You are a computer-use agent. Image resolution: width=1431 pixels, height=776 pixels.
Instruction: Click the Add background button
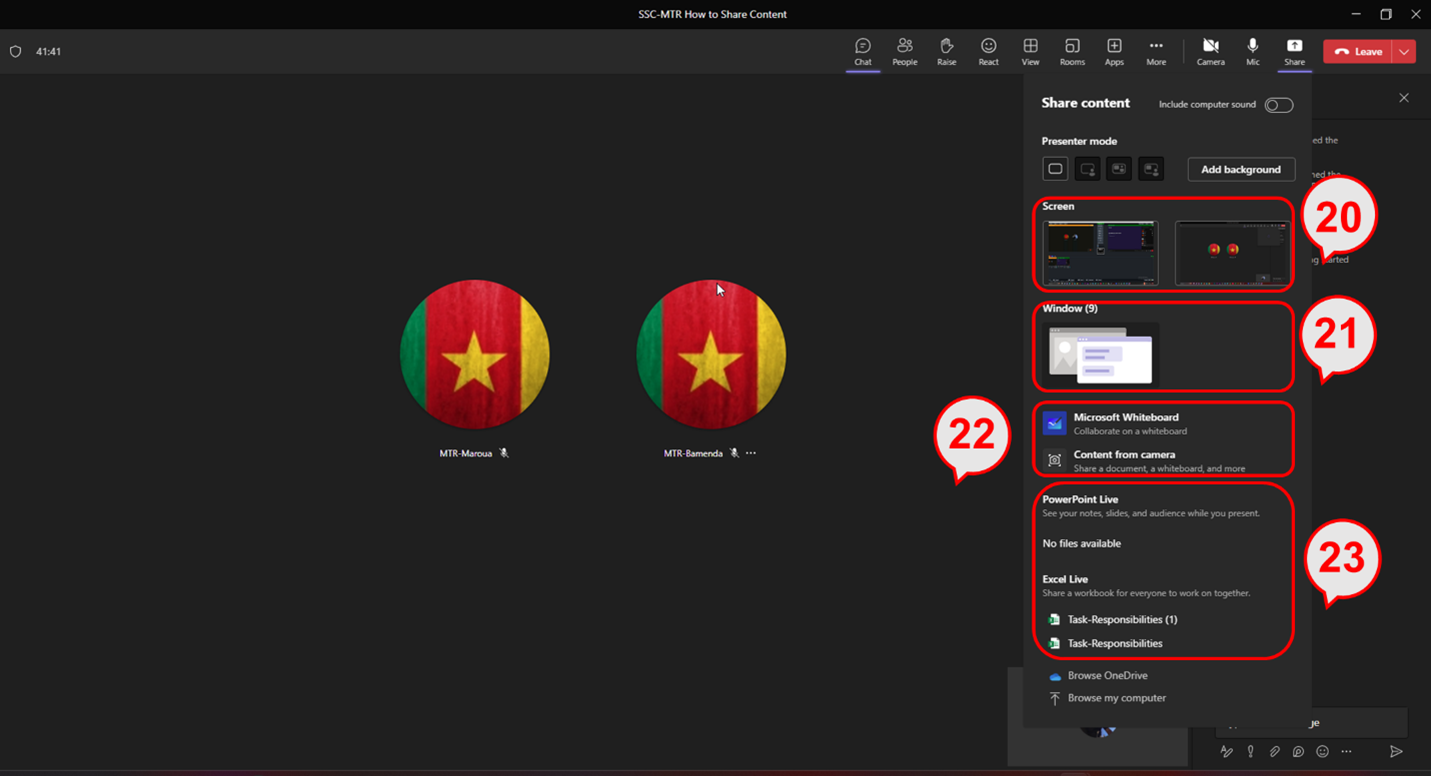(1240, 169)
